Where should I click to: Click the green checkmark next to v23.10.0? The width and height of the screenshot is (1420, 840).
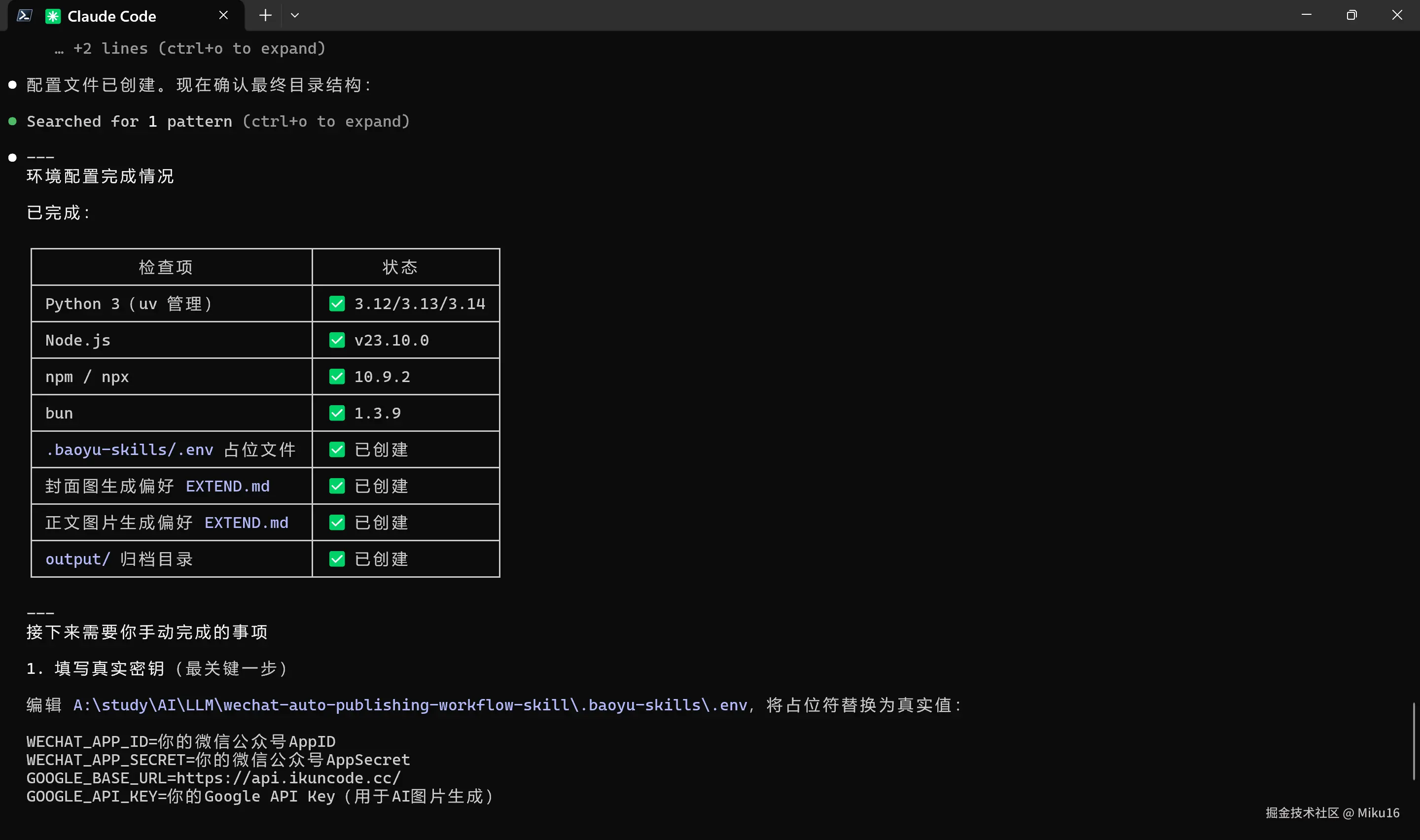337,340
